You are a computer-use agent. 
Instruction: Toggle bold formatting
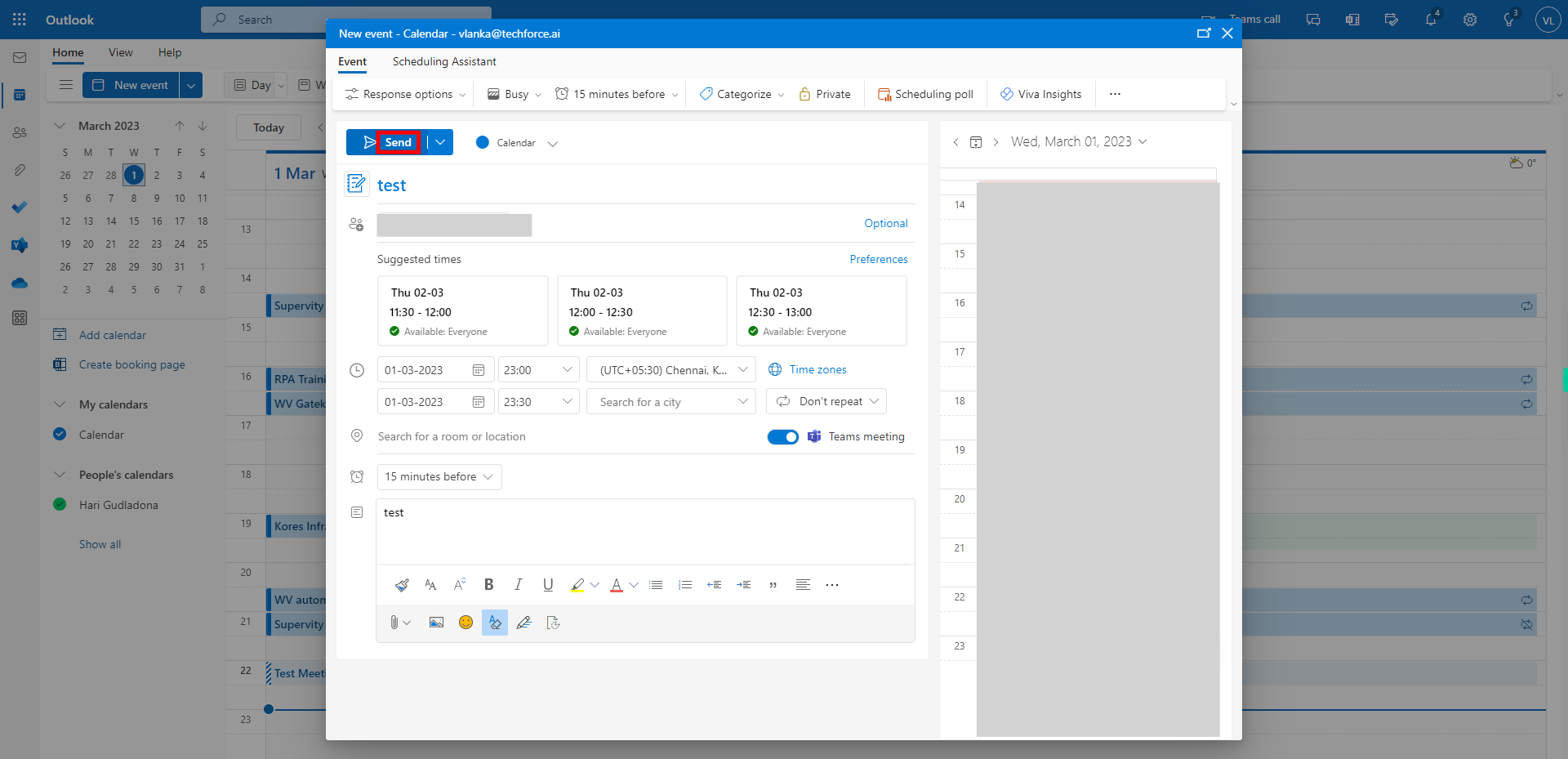[x=488, y=585]
